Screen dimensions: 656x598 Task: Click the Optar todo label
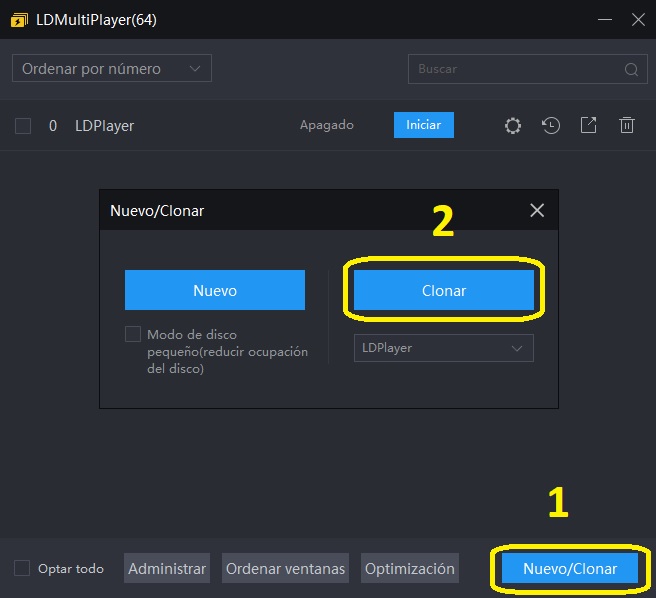(71, 569)
